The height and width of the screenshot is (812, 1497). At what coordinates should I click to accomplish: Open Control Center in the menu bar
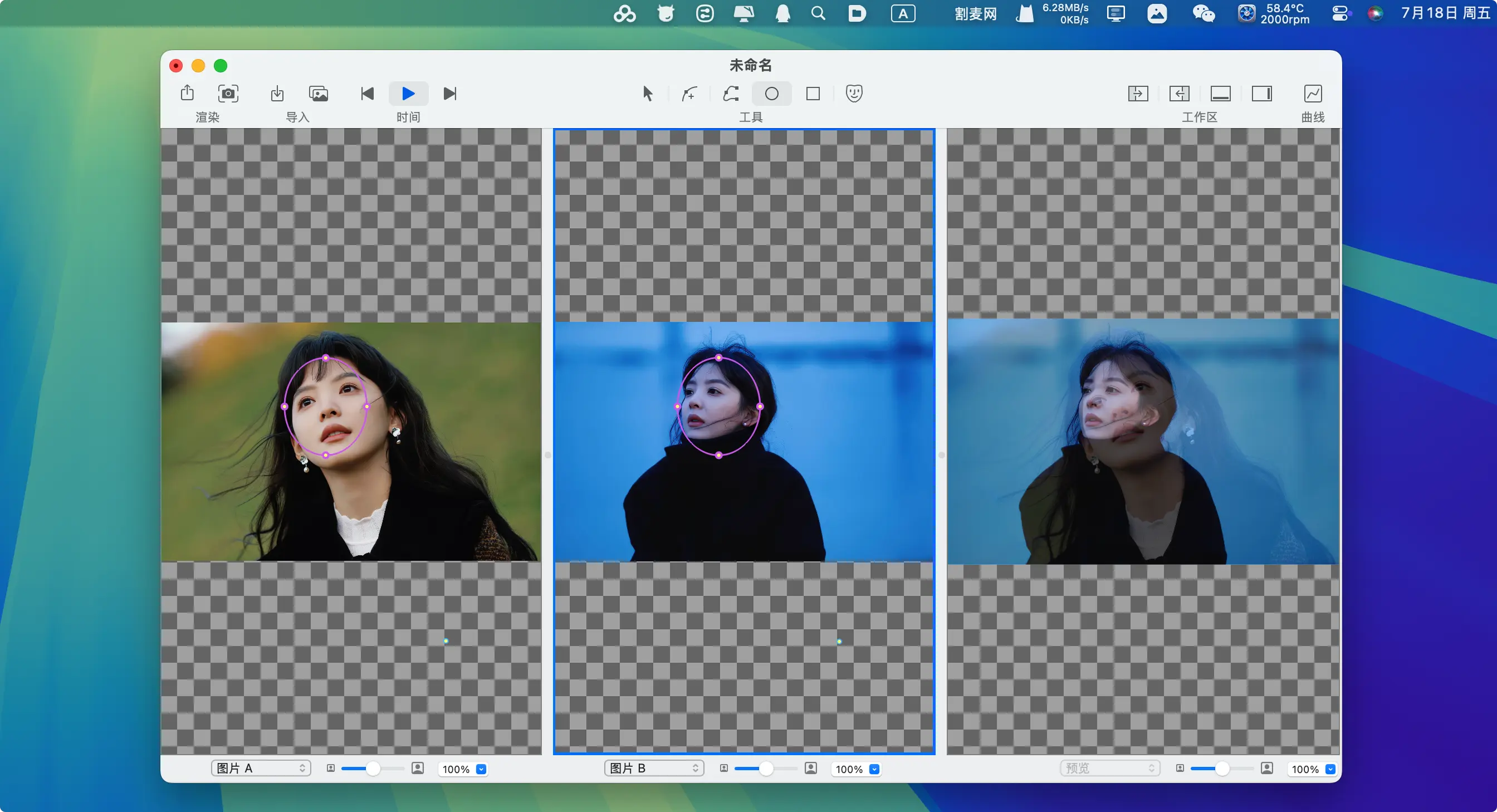click(1340, 13)
